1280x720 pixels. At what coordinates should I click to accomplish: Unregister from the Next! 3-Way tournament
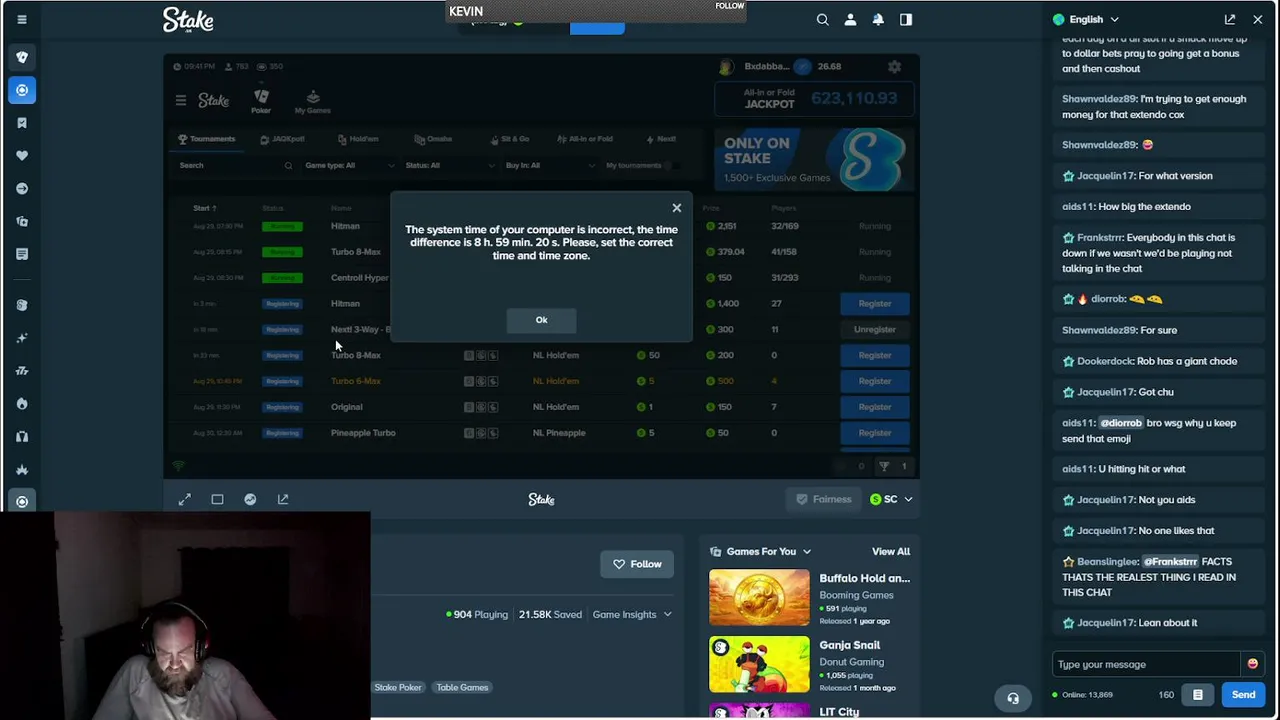pos(875,330)
